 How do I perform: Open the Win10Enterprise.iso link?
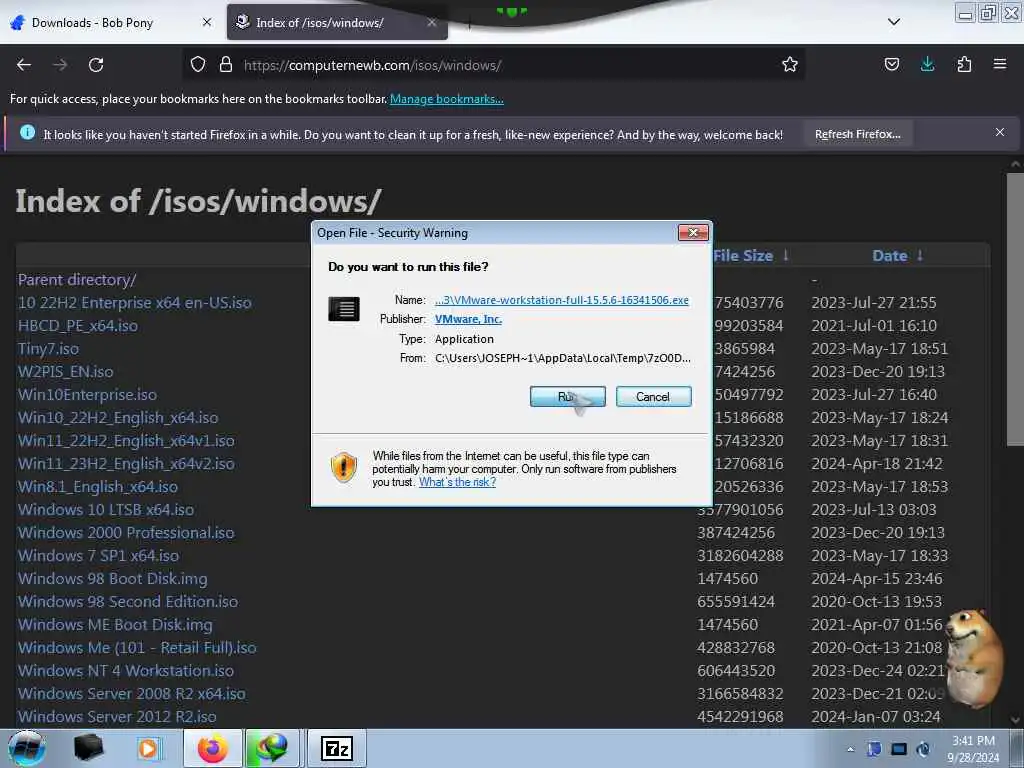pyautogui.click(x=87, y=394)
